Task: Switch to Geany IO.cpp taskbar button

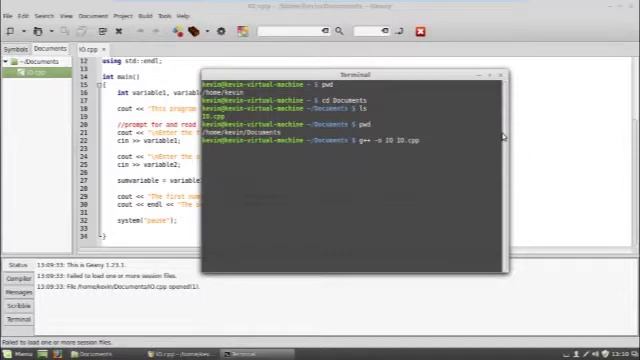Action: tap(180, 354)
